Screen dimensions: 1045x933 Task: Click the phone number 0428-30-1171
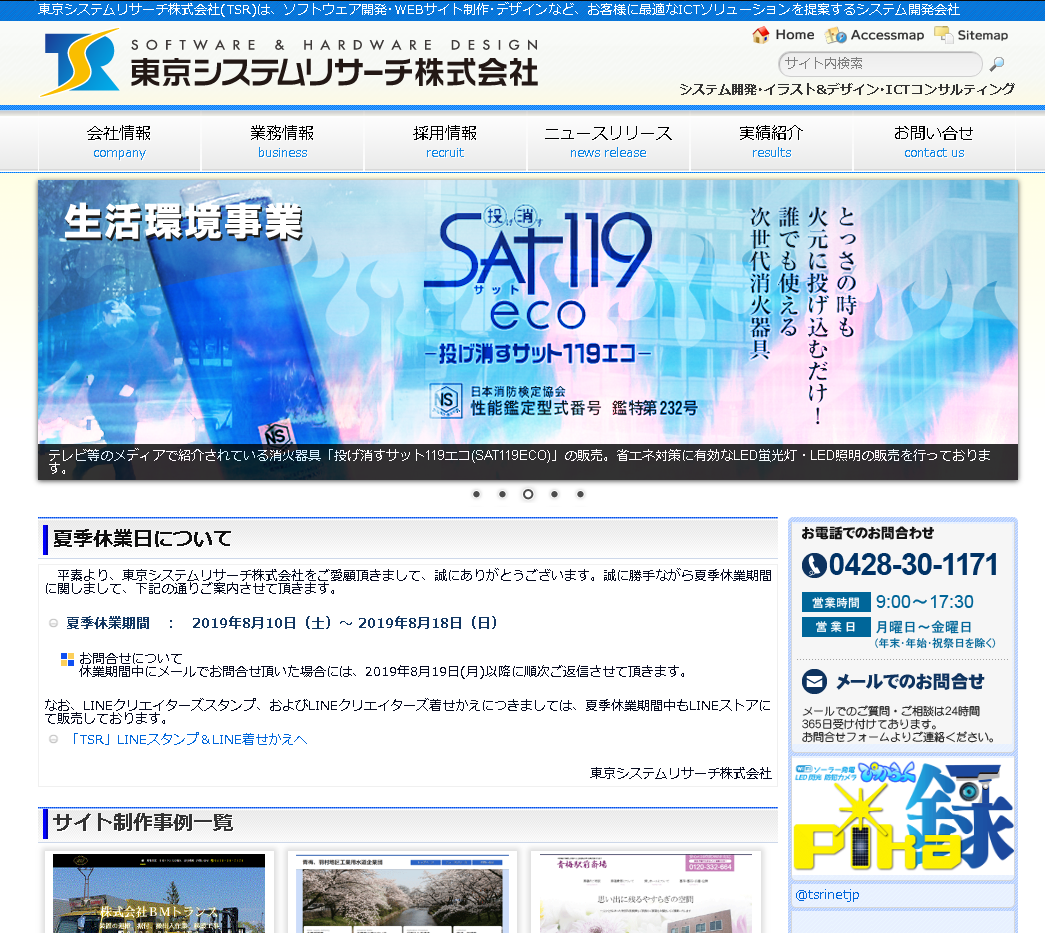coord(913,564)
